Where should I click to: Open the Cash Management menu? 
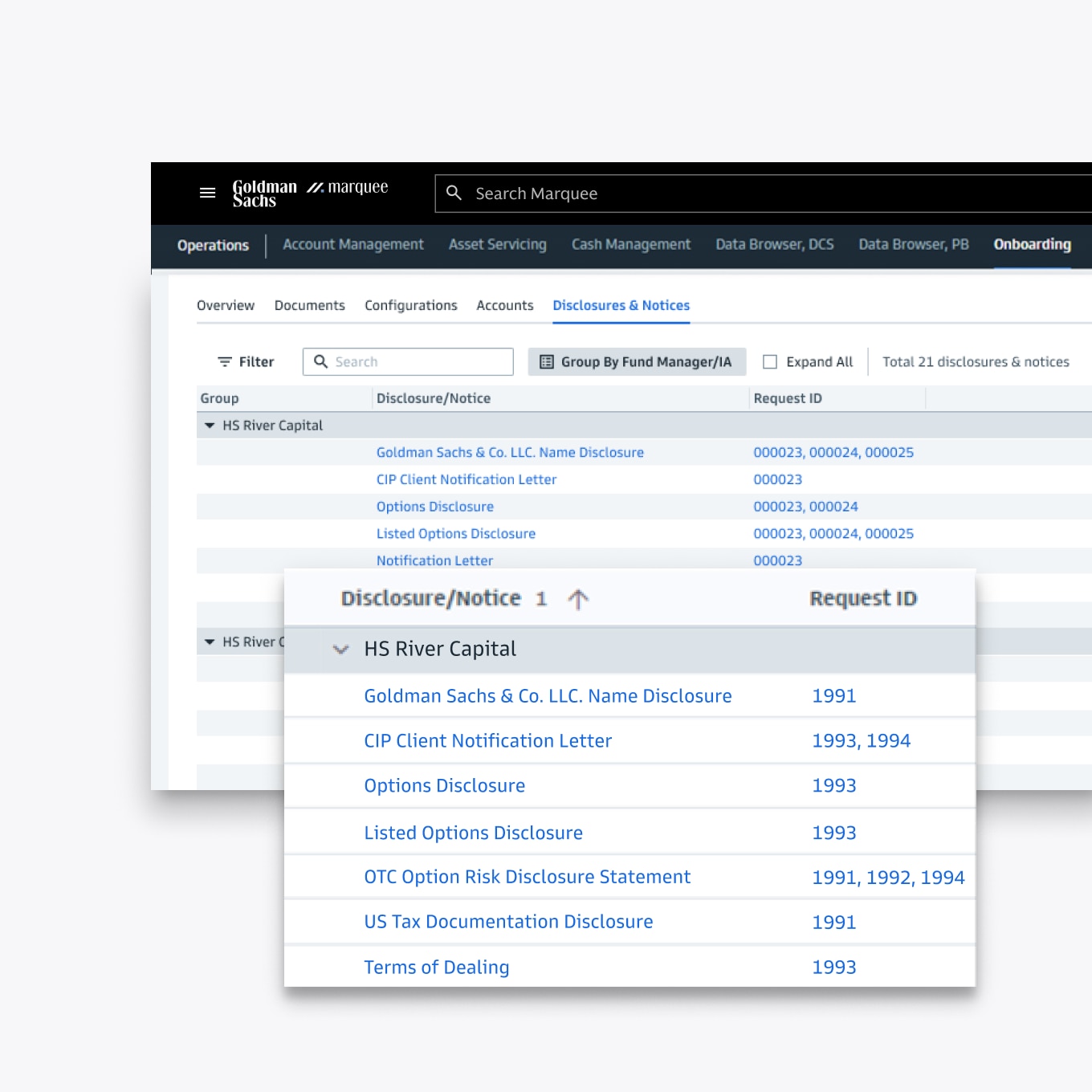[631, 244]
